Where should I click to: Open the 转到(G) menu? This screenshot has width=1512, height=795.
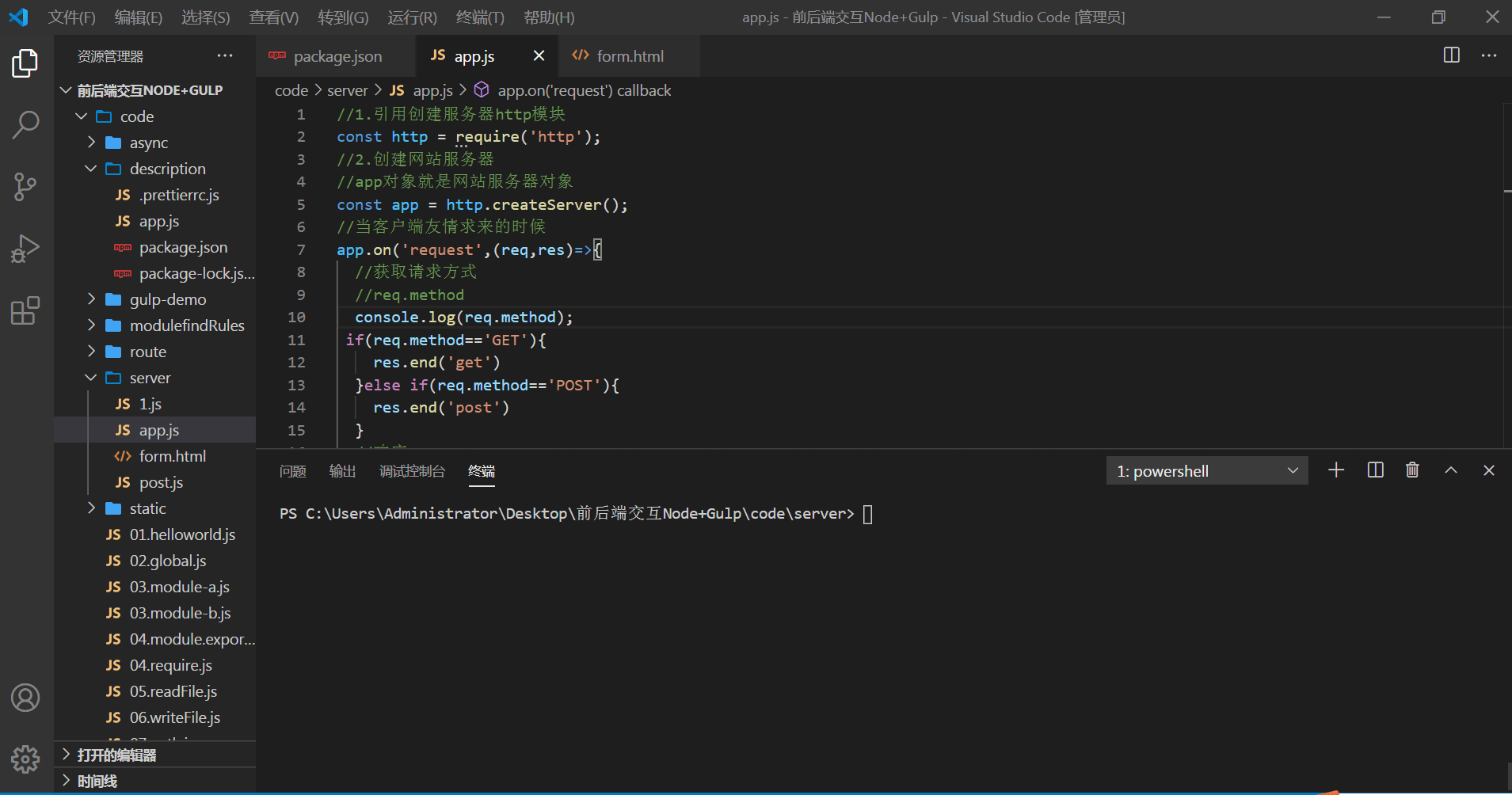point(343,17)
